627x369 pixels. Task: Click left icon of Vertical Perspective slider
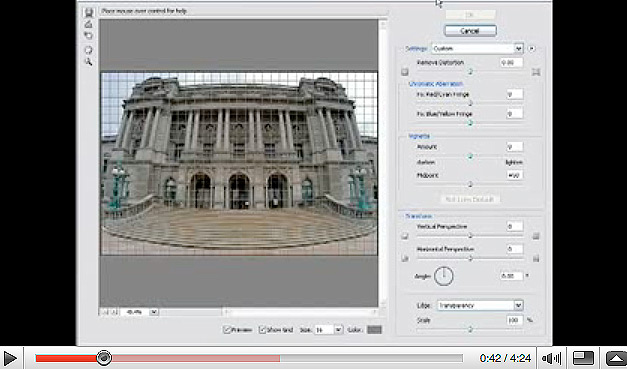tap(405, 236)
